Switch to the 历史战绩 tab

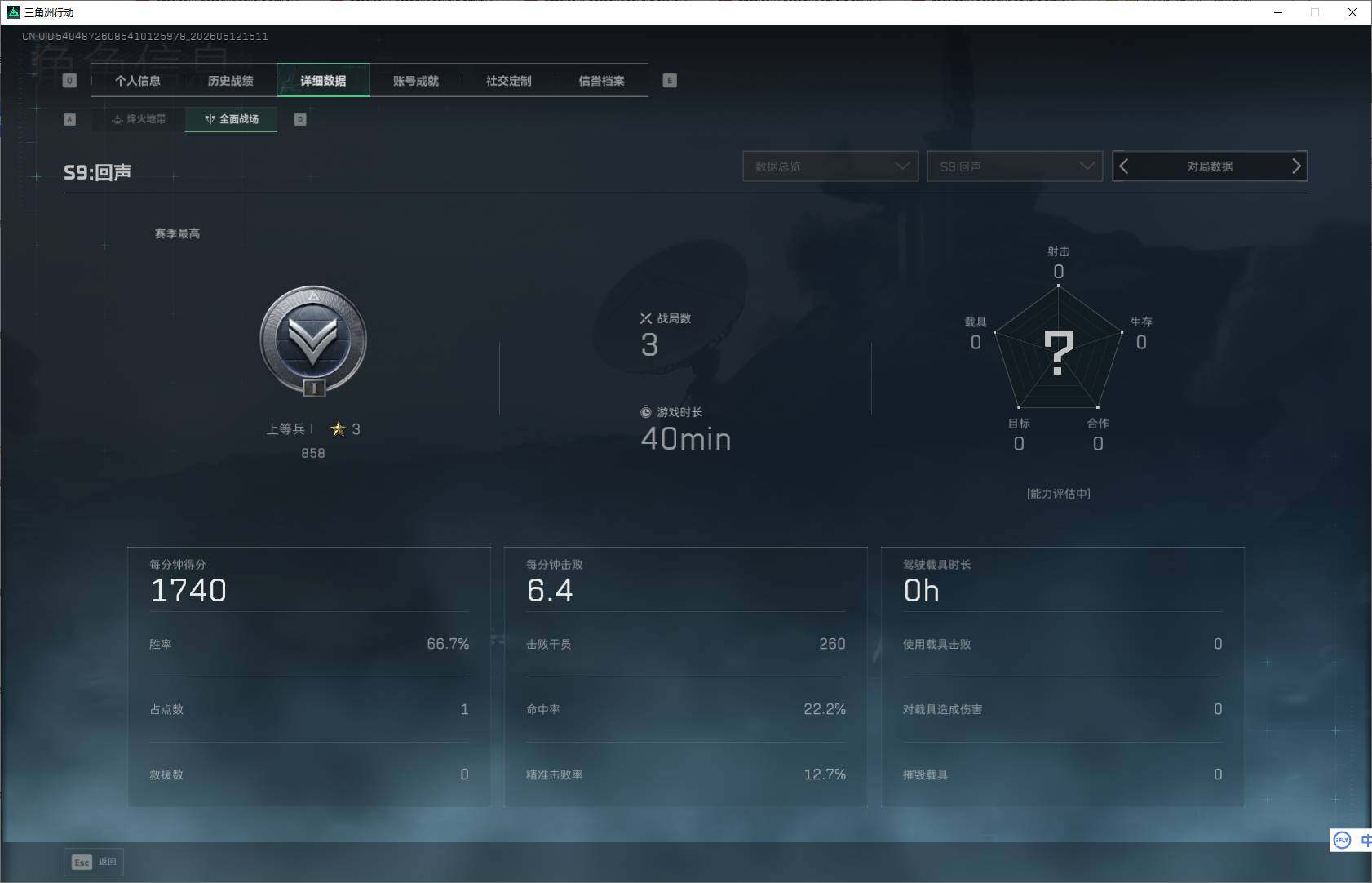[231, 81]
